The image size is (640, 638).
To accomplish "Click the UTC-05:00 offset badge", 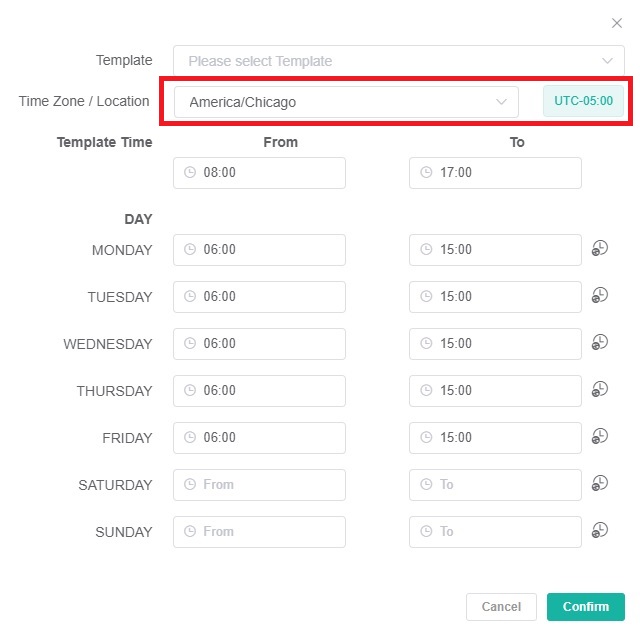I will tap(583, 101).
